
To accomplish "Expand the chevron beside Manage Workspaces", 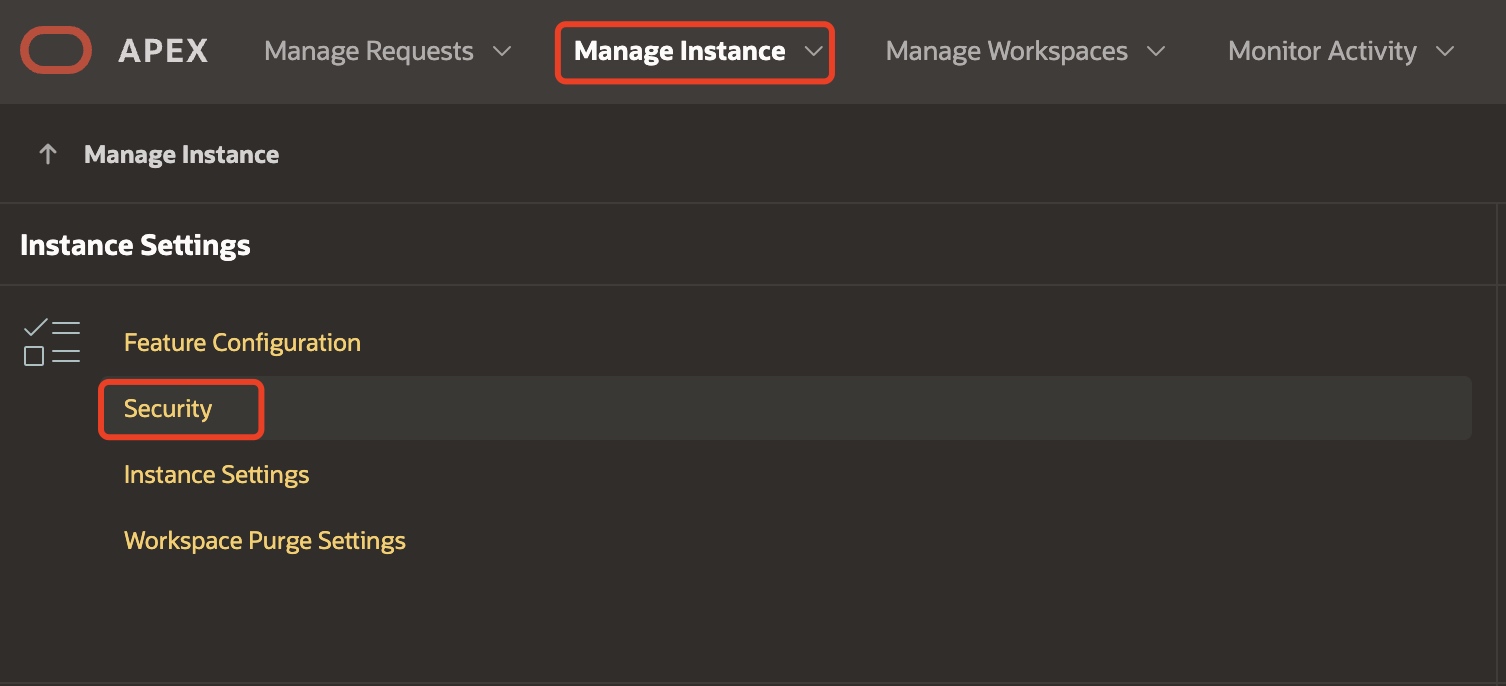I will click(x=1156, y=51).
